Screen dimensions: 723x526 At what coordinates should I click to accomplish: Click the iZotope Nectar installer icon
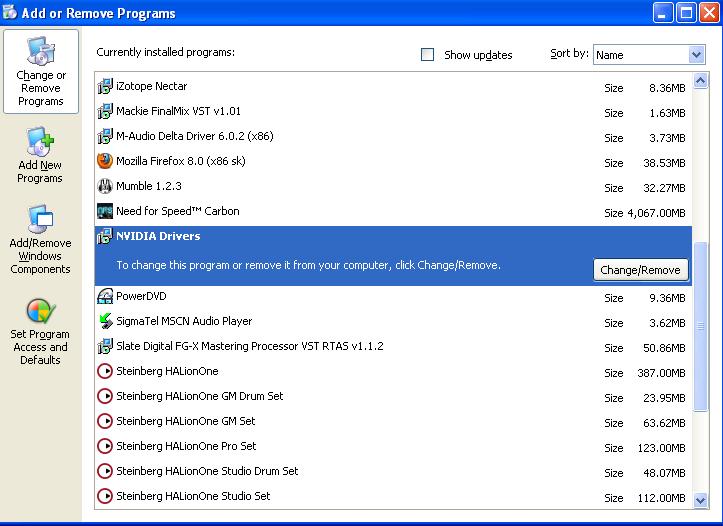105,86
